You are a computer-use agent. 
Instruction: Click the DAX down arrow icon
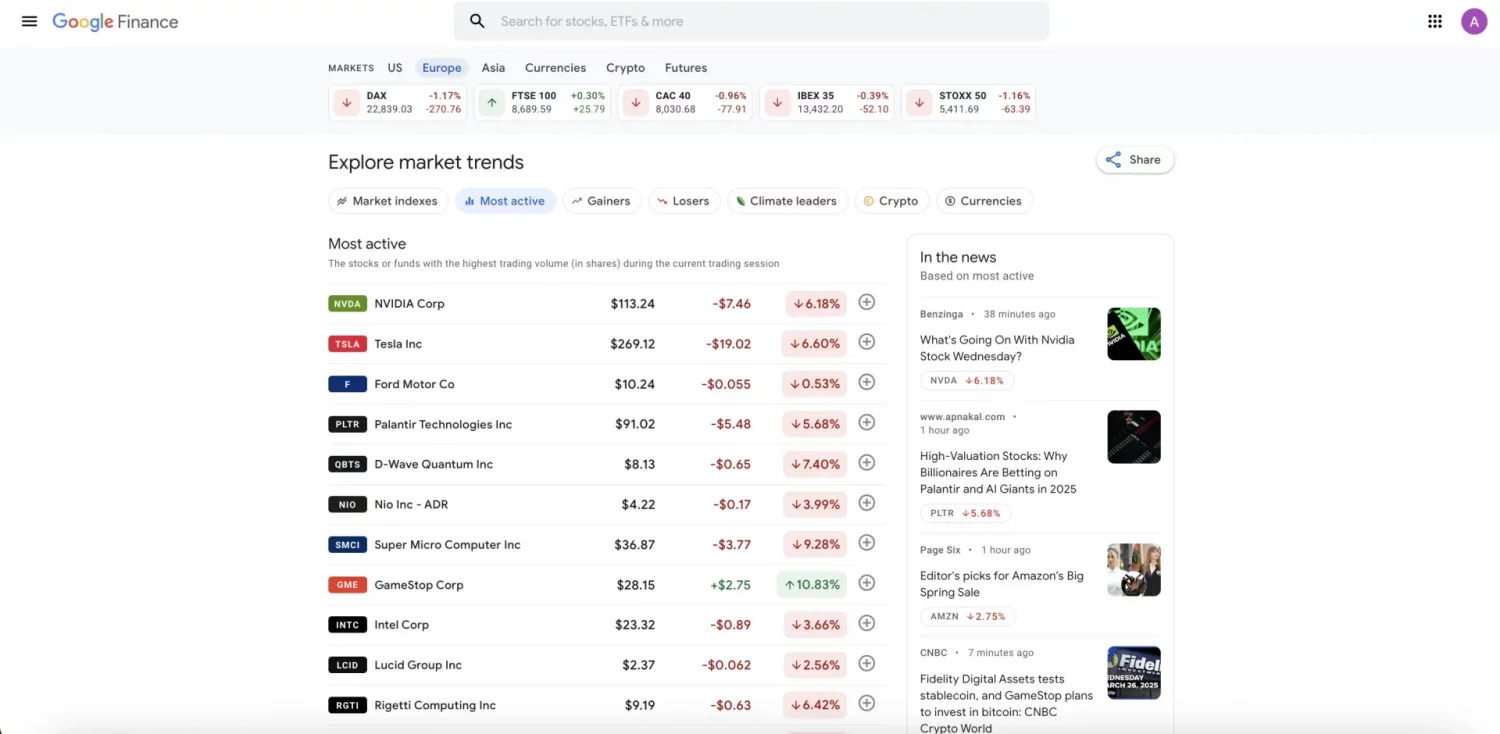click(x=347, y=102)
